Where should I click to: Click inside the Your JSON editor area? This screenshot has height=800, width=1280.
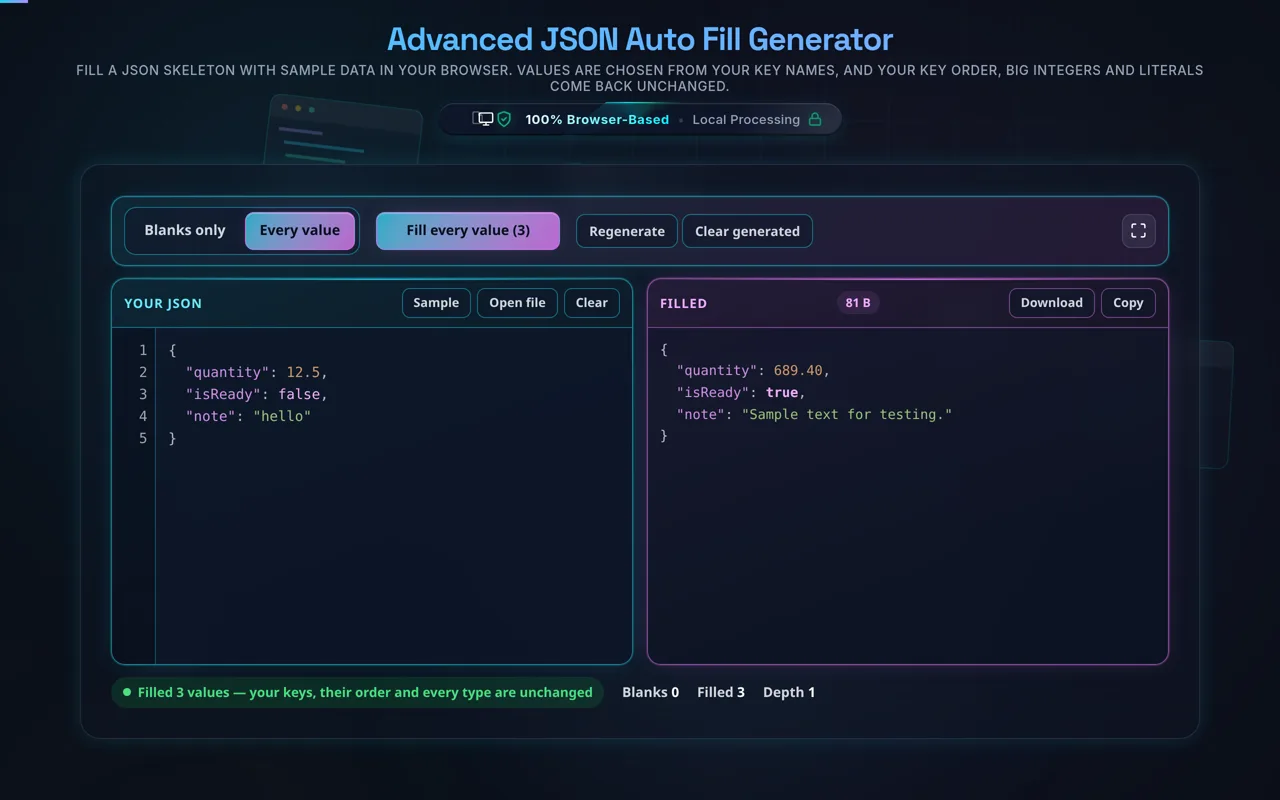coord(394,495)
